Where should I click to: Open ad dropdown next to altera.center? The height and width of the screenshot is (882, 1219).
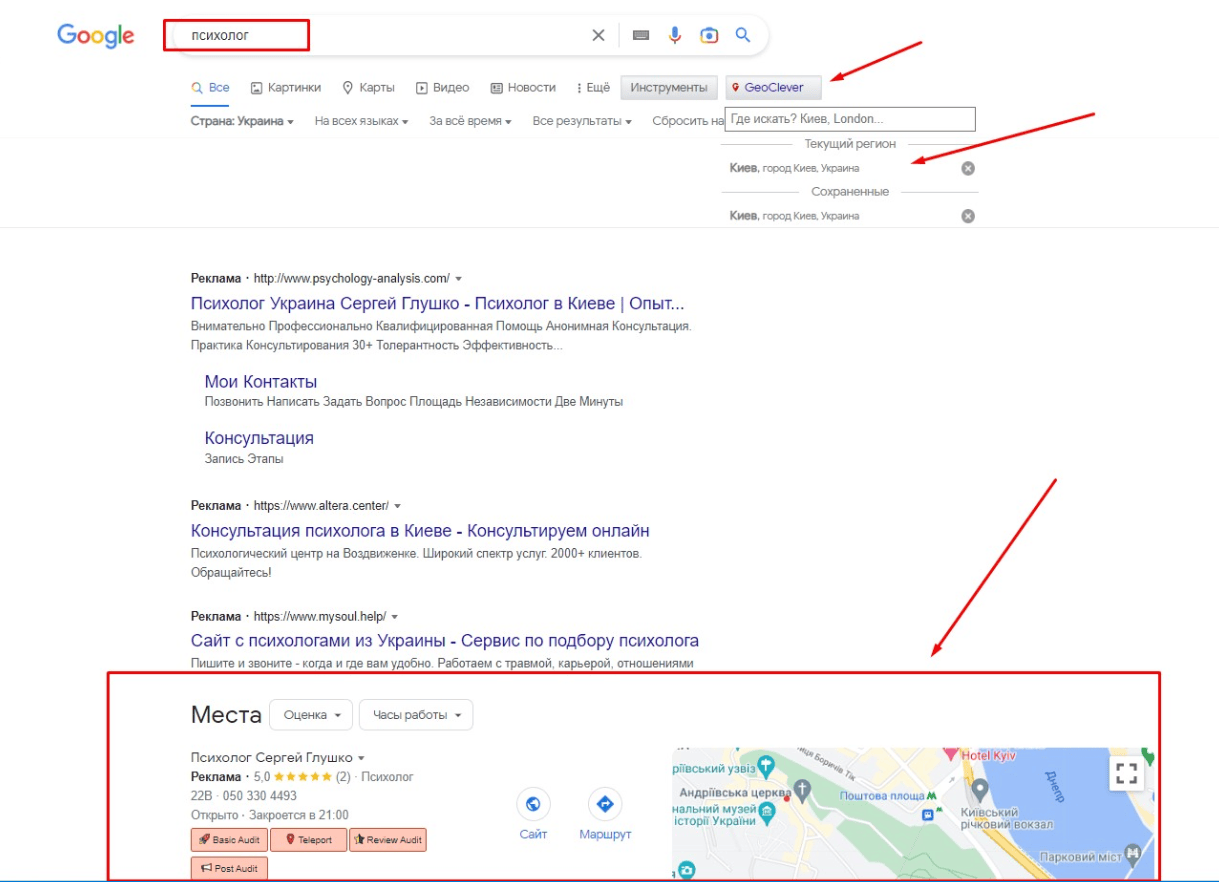tap(398, 506)
